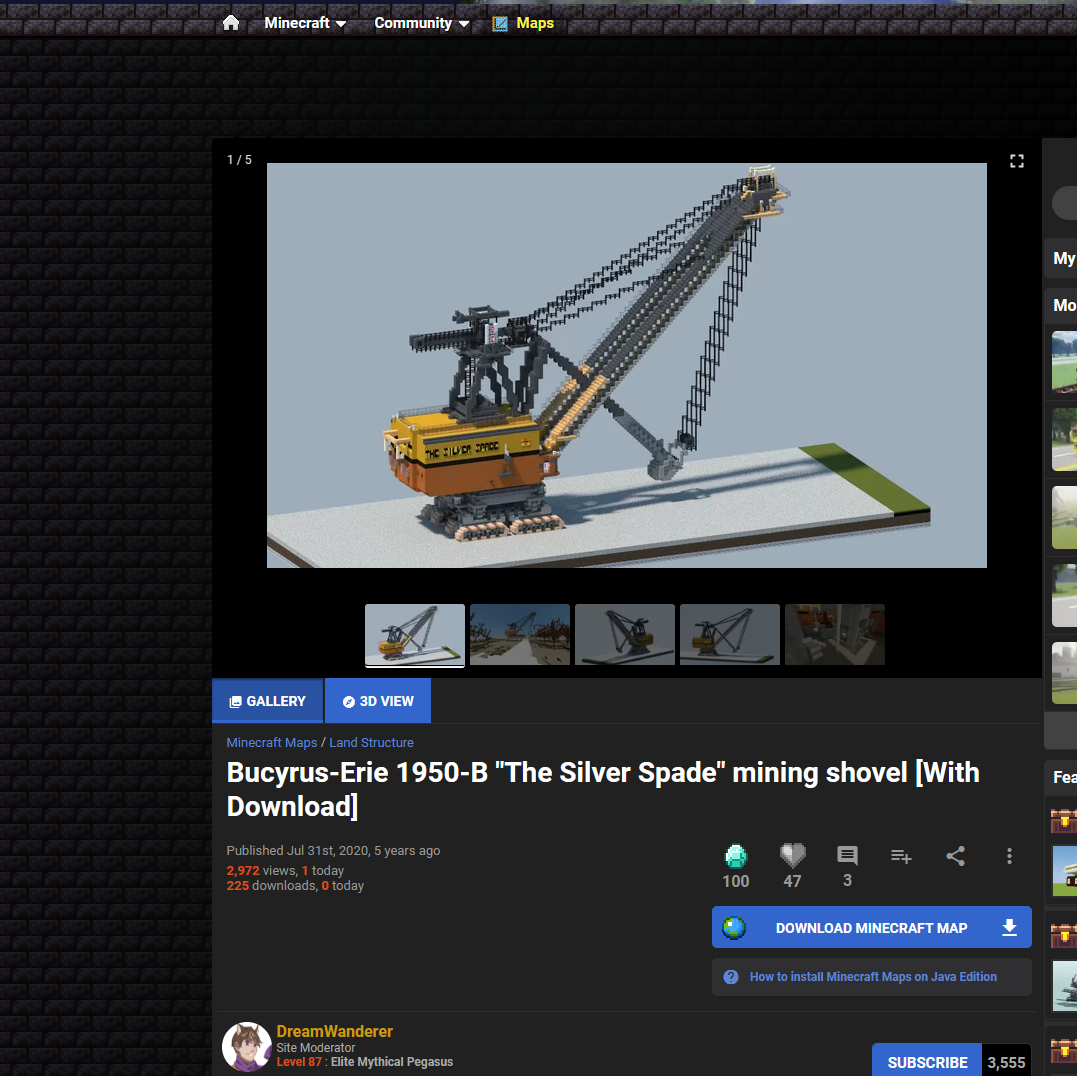Expand the Community navigation dropdown
The height and width of the screenshot is (1076, 1077).
pyautogui.click(x=421, y=23)
